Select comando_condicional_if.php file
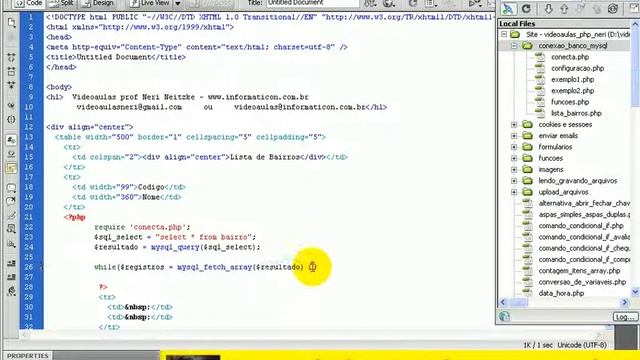Viewport: 640px width, 360px height. [581, 226]
